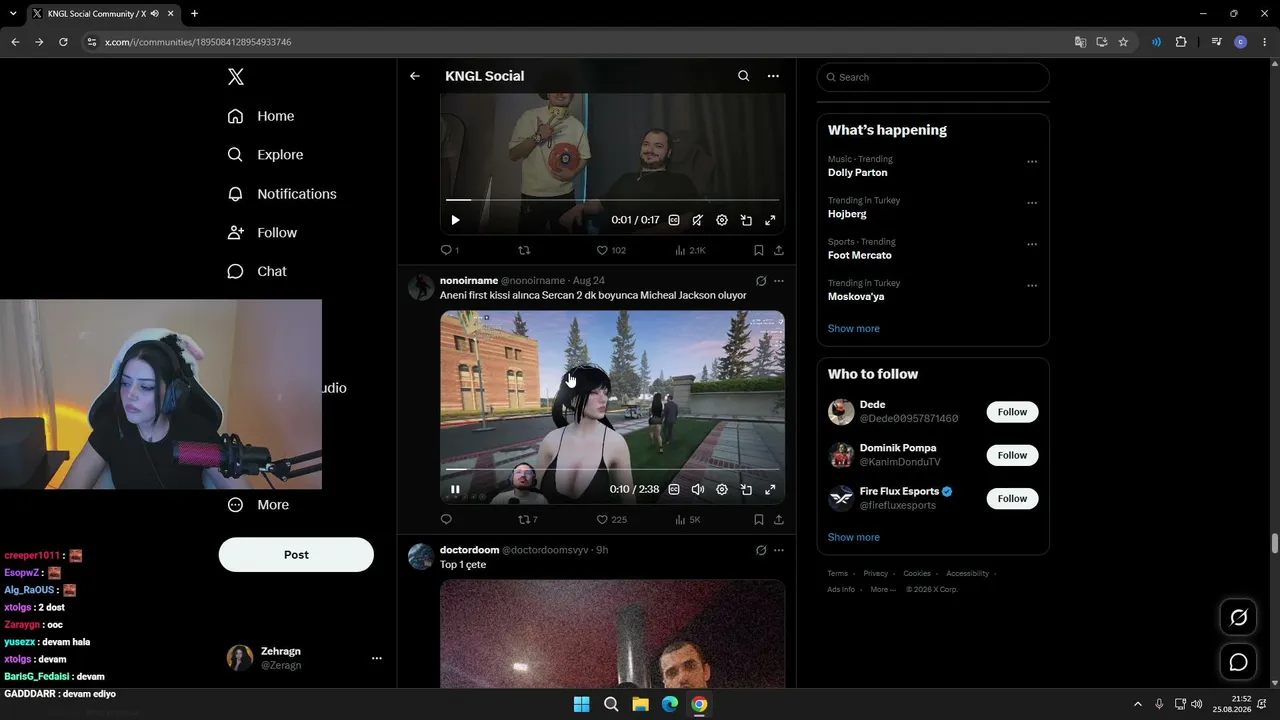This screenshot has height=720, width=1280.
Task: Open Grok actions on doctordoom's post
Action: point(761,550)
